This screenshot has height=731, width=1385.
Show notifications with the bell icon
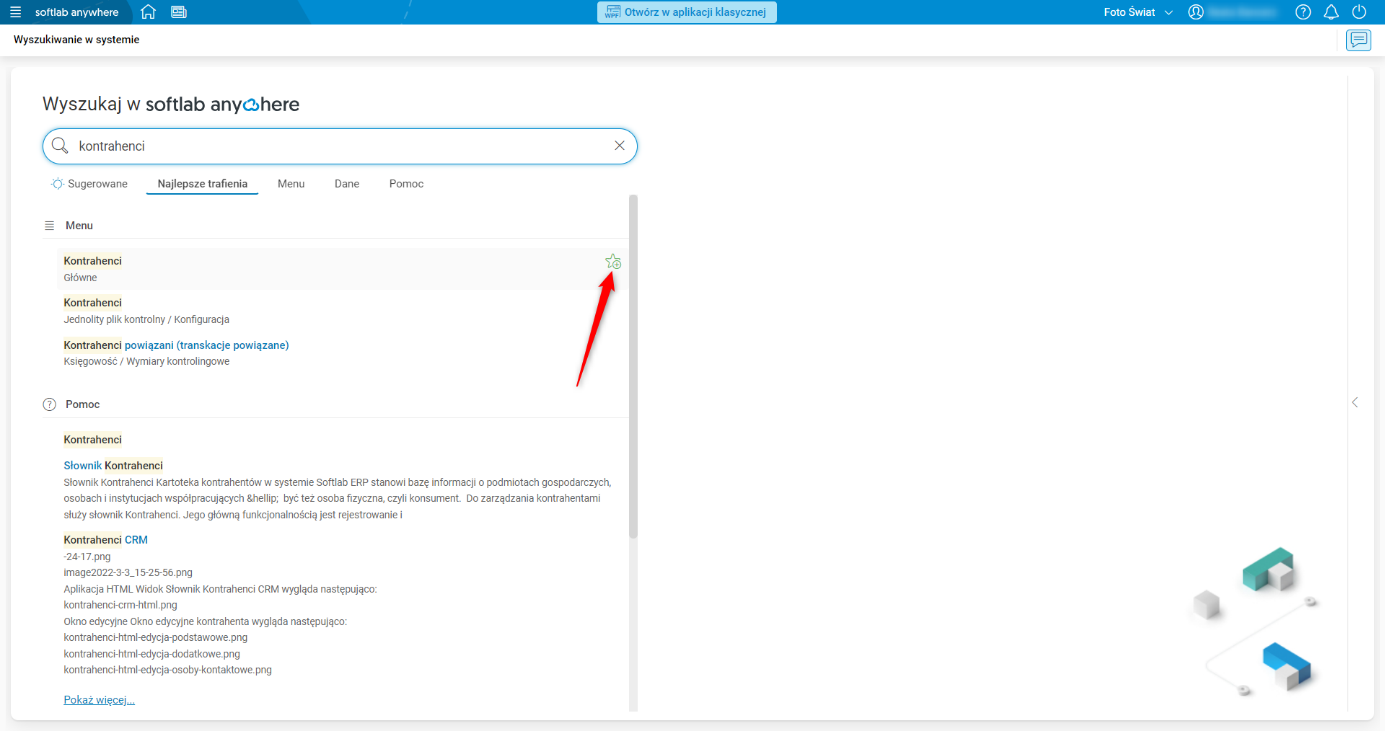pos(1331,12)
